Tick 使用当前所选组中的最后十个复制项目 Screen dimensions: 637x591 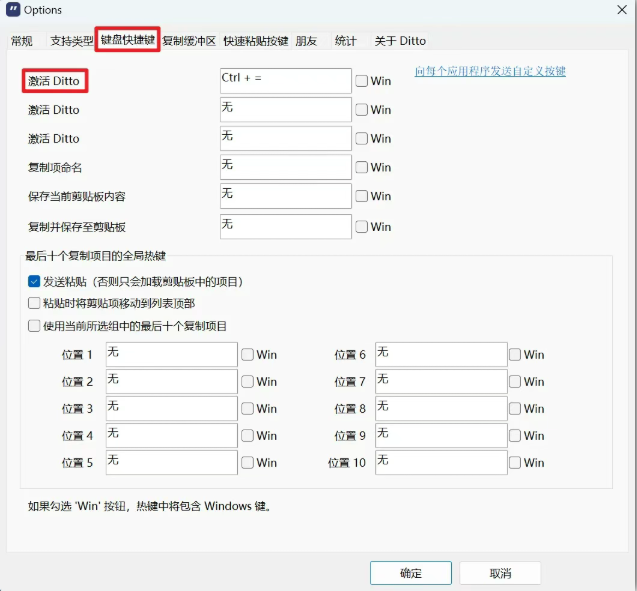[34, 326]
